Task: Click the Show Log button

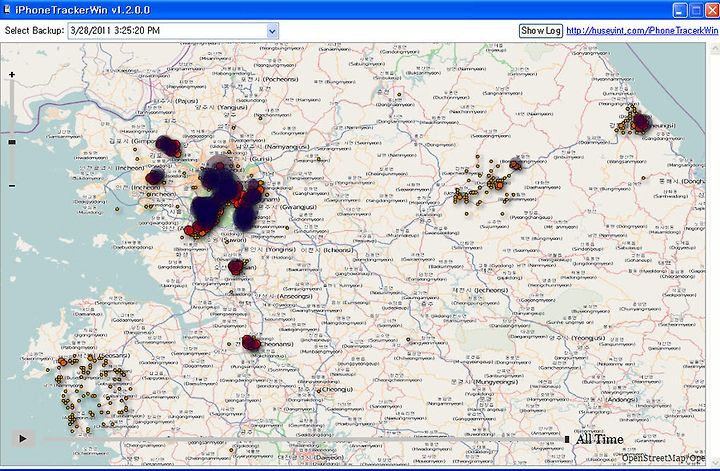Action: [540, 31]
